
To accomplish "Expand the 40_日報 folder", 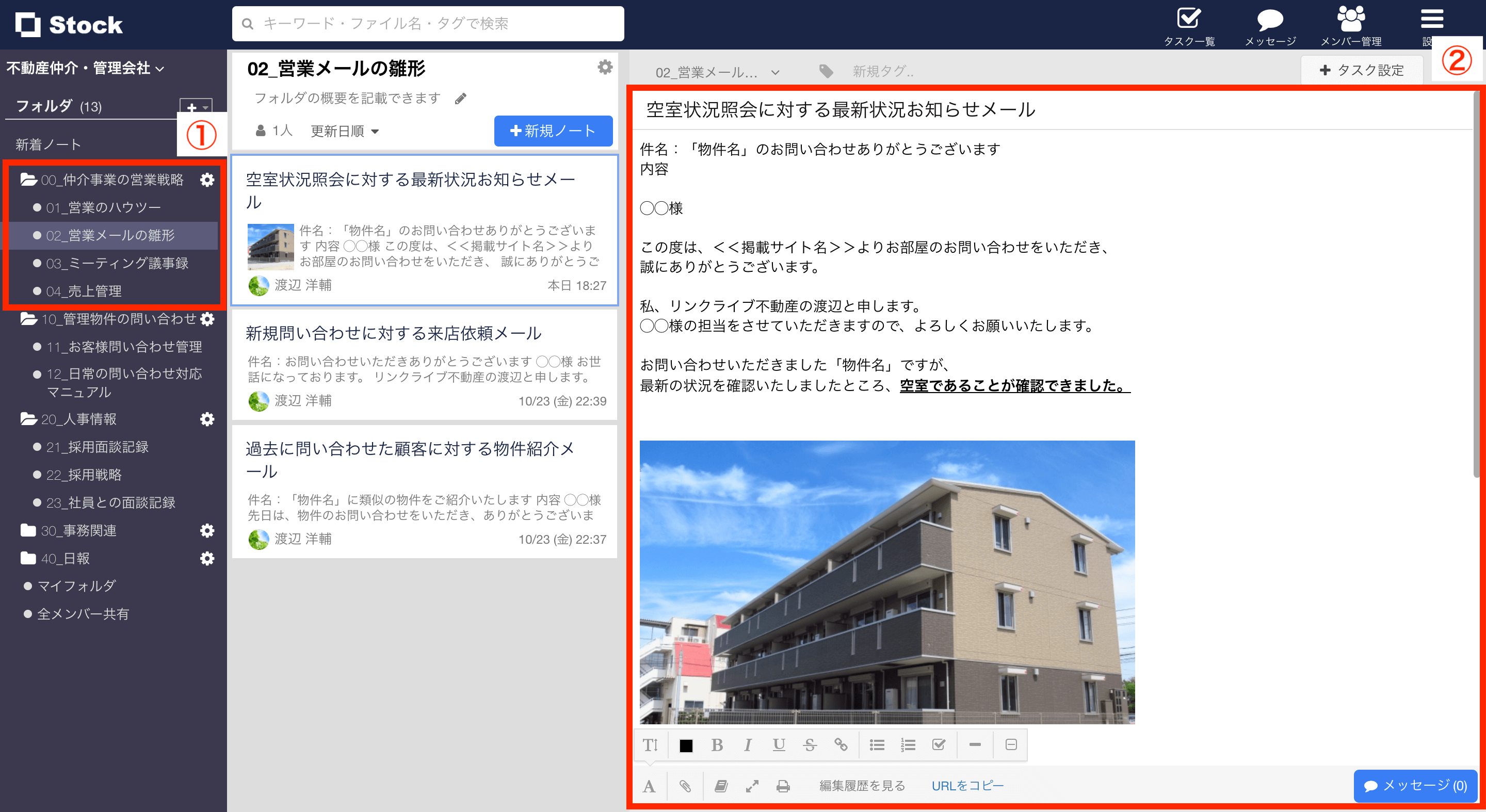I will coord(28,558).
